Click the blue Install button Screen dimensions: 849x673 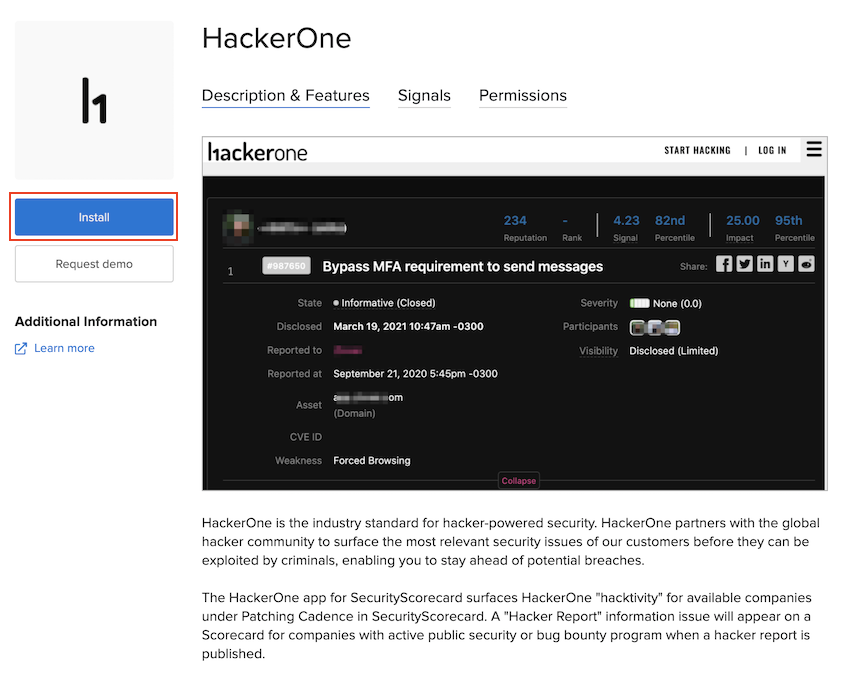(x=94, y=217)
